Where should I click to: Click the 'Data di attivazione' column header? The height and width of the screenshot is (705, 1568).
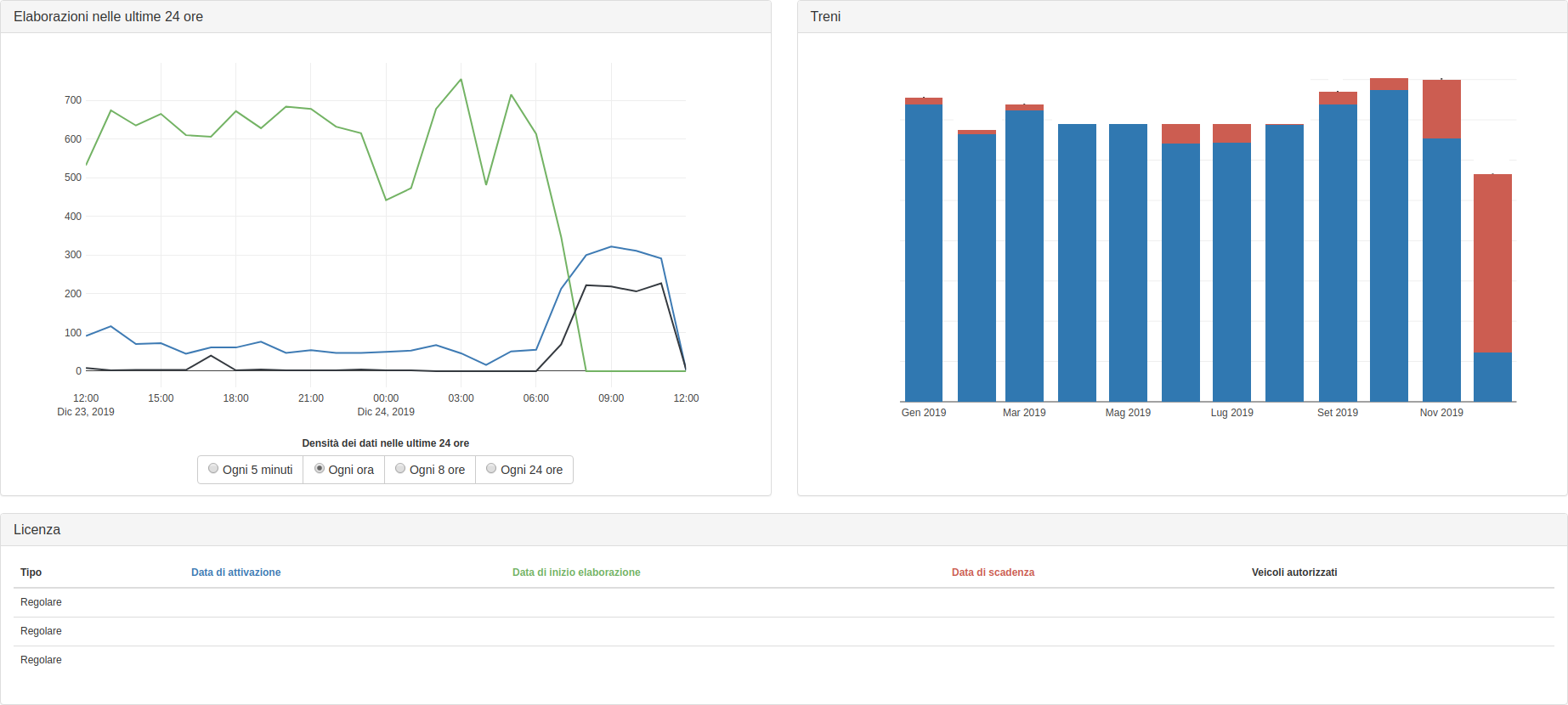(x=236, y=572)
